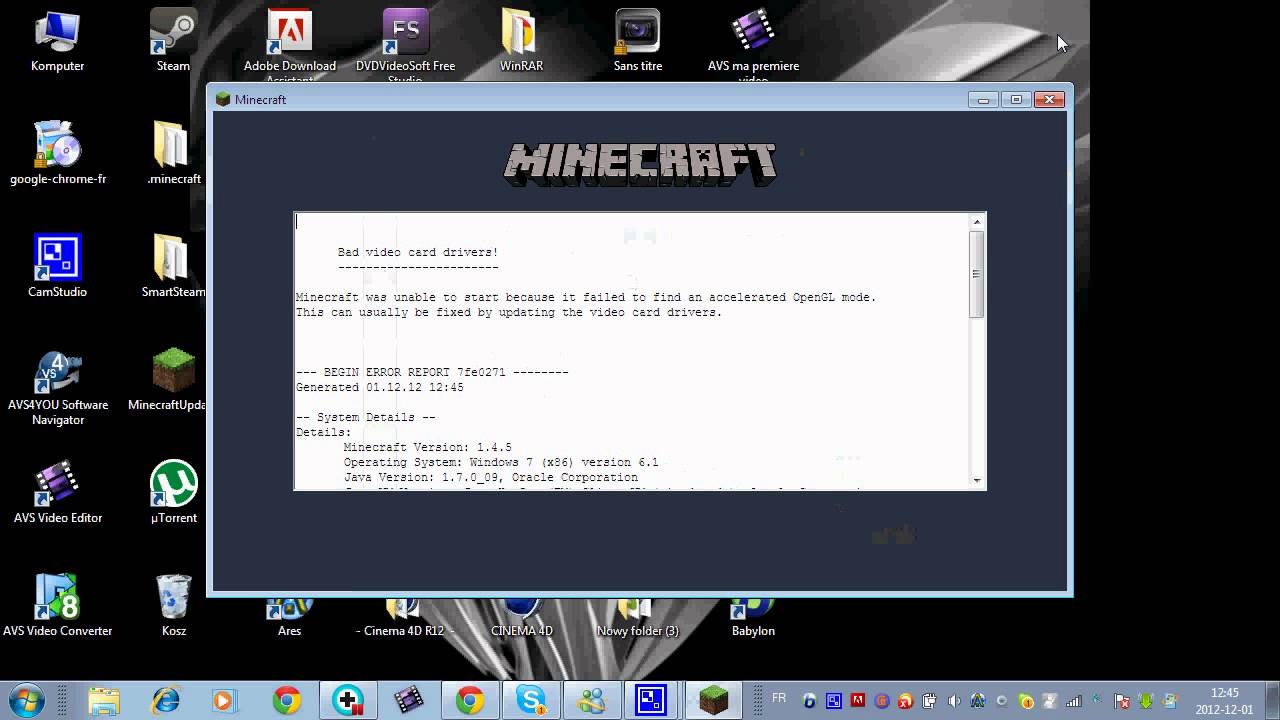Minimize the Minecraft window

point(983,99)
